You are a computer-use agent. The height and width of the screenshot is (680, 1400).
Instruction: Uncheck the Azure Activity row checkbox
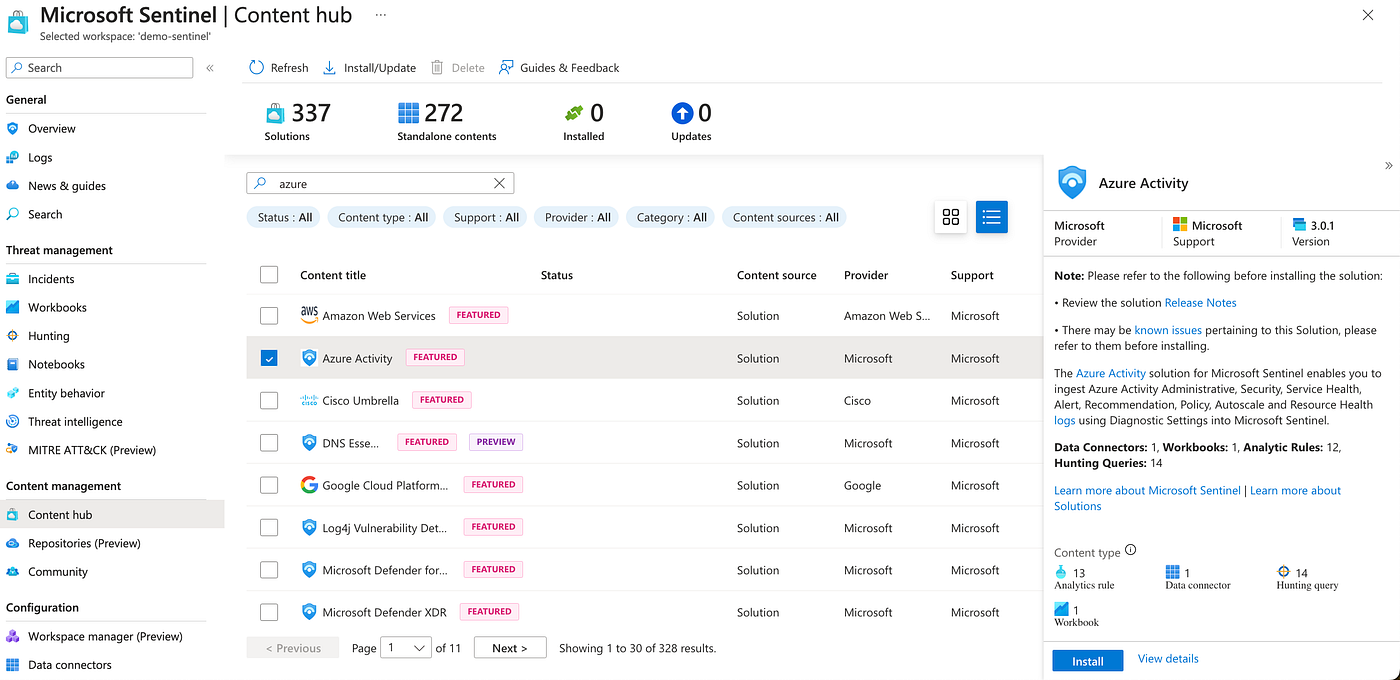tap(269, 358)
